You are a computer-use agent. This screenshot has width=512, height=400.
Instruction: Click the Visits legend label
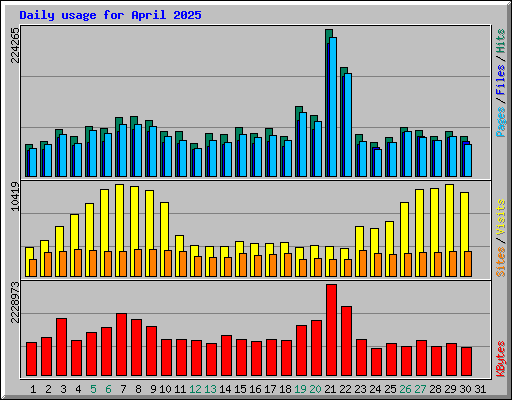501,218
